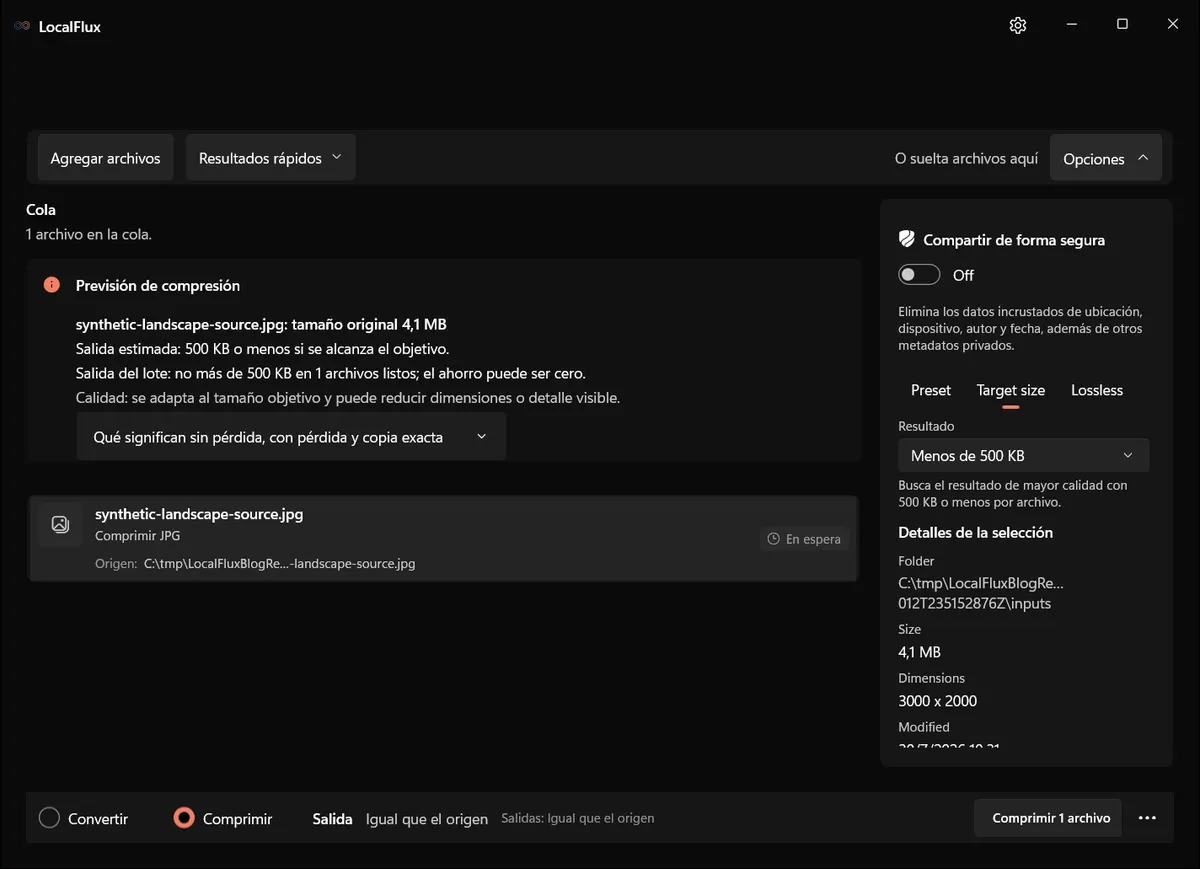Minimize the LocalFlux window
Viewport: 1200px width, 869px height.
(1071, 25)
